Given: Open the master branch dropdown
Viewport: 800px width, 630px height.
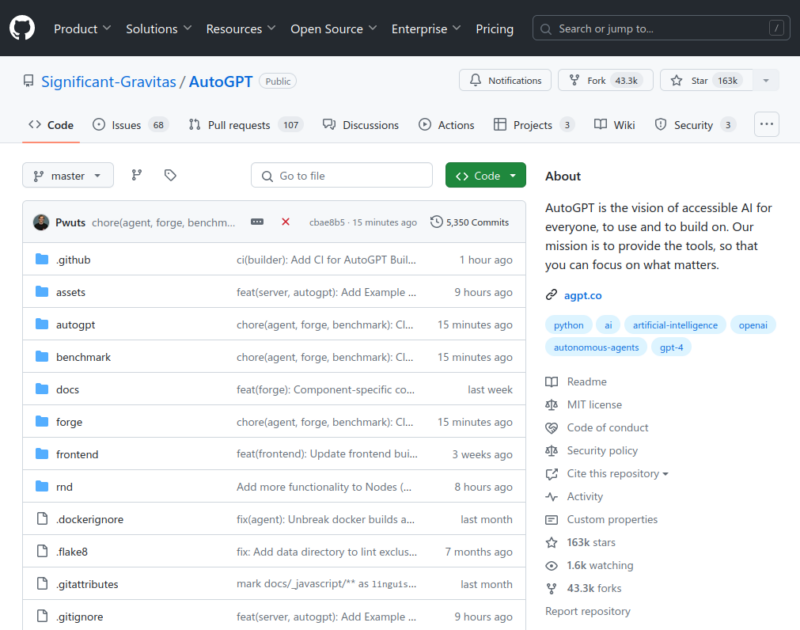Looking at the screenshot, I should tap(67, 174).
